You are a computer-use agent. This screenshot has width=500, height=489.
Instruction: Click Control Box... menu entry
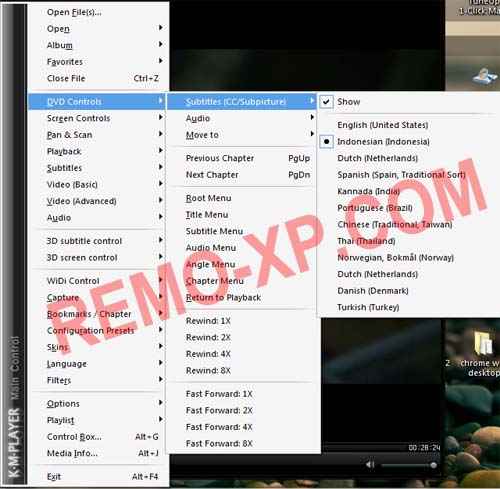point(97,437)
